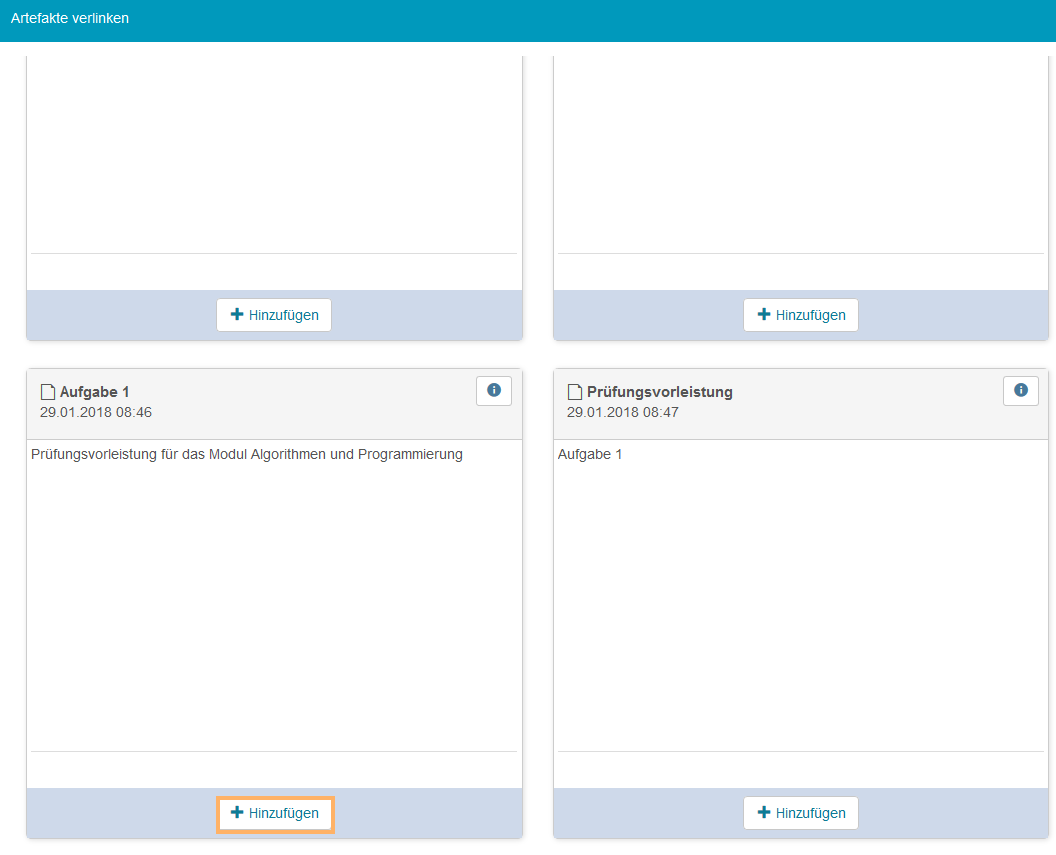Click the plus icon in Prüfungsvorleistung's Hinzufügen button
Image resolution: width=1056 pixels, height=855 pixels.
[x=764, y=813]
